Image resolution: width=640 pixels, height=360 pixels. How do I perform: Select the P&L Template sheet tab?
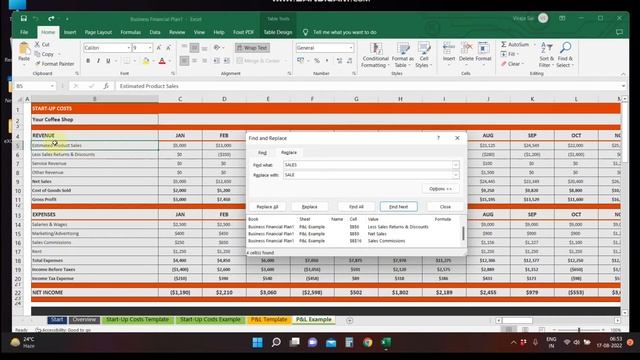pyautogui.click(x=269, y=320)
